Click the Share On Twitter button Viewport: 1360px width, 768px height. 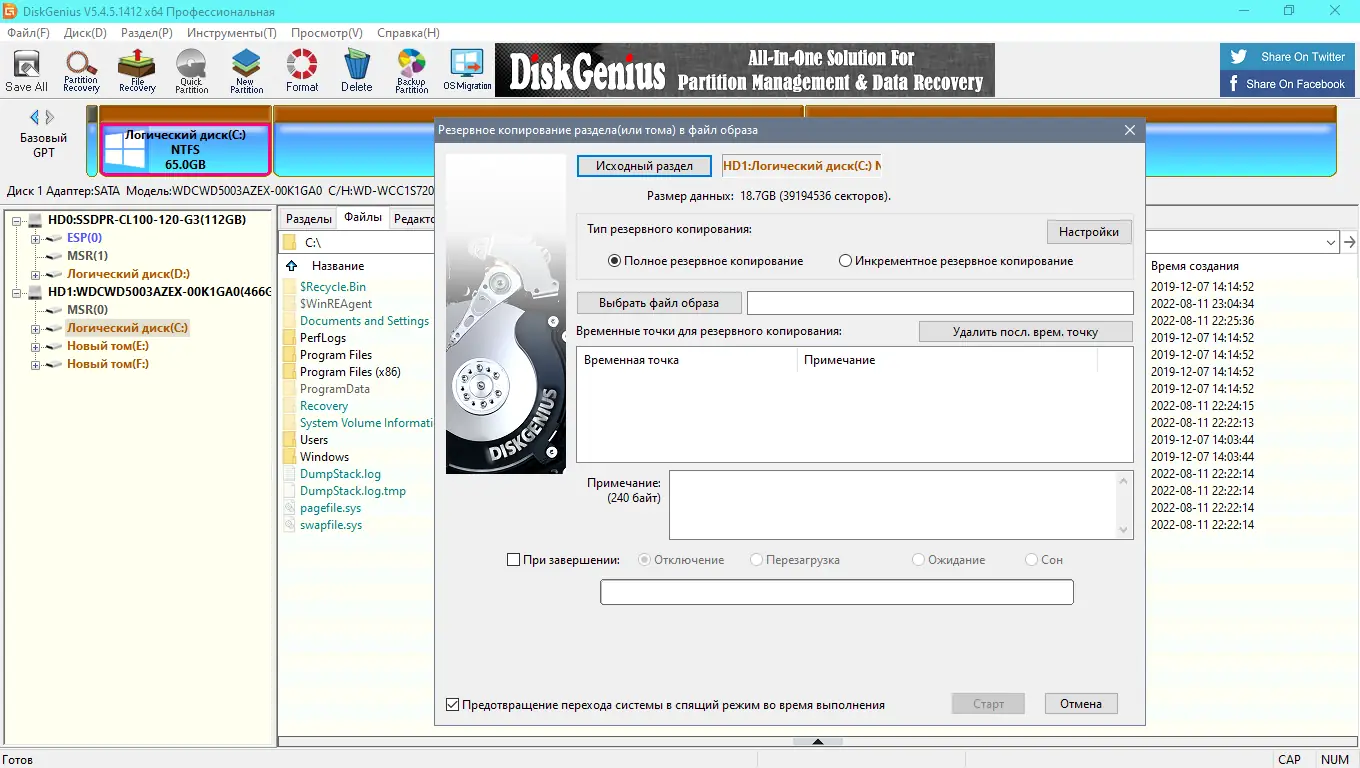point(1288,57)
